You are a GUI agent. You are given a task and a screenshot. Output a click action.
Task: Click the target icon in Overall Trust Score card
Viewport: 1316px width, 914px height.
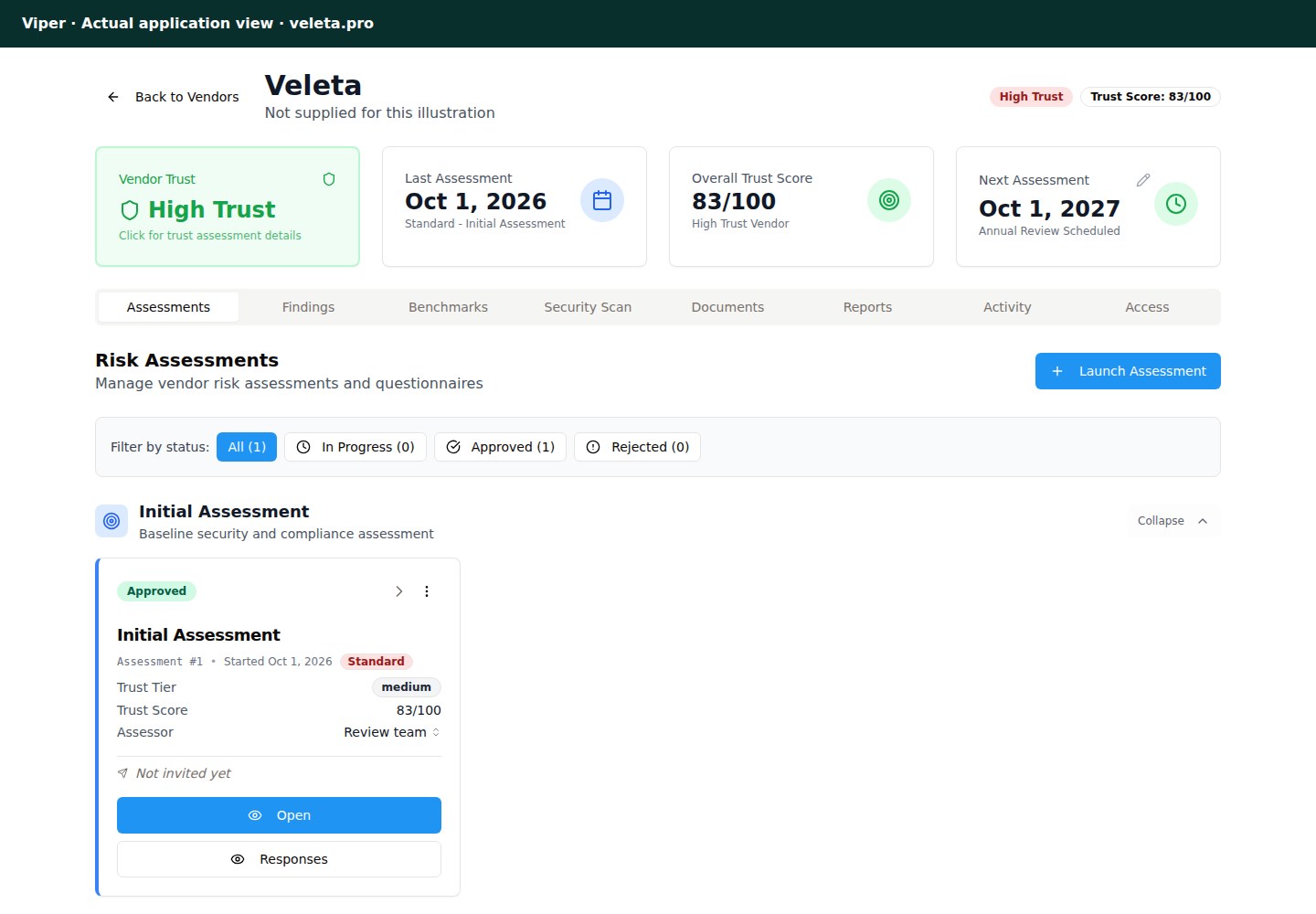point(889,200)
